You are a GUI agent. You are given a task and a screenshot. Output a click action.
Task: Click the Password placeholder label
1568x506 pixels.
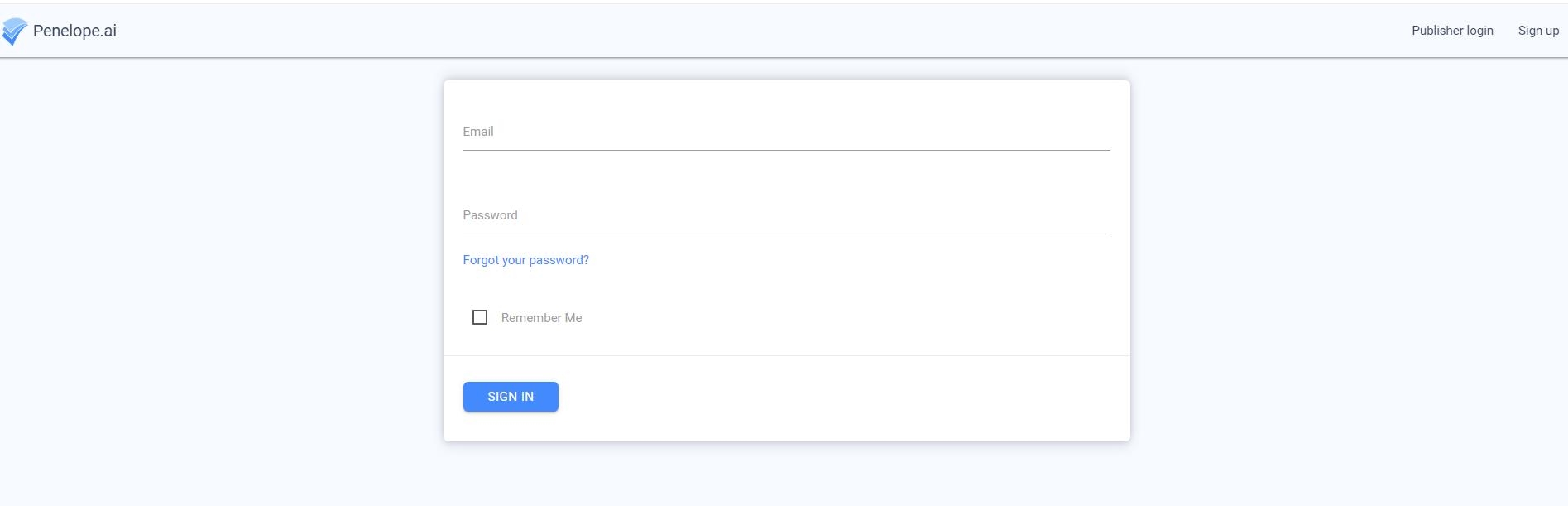coord(490,215)
